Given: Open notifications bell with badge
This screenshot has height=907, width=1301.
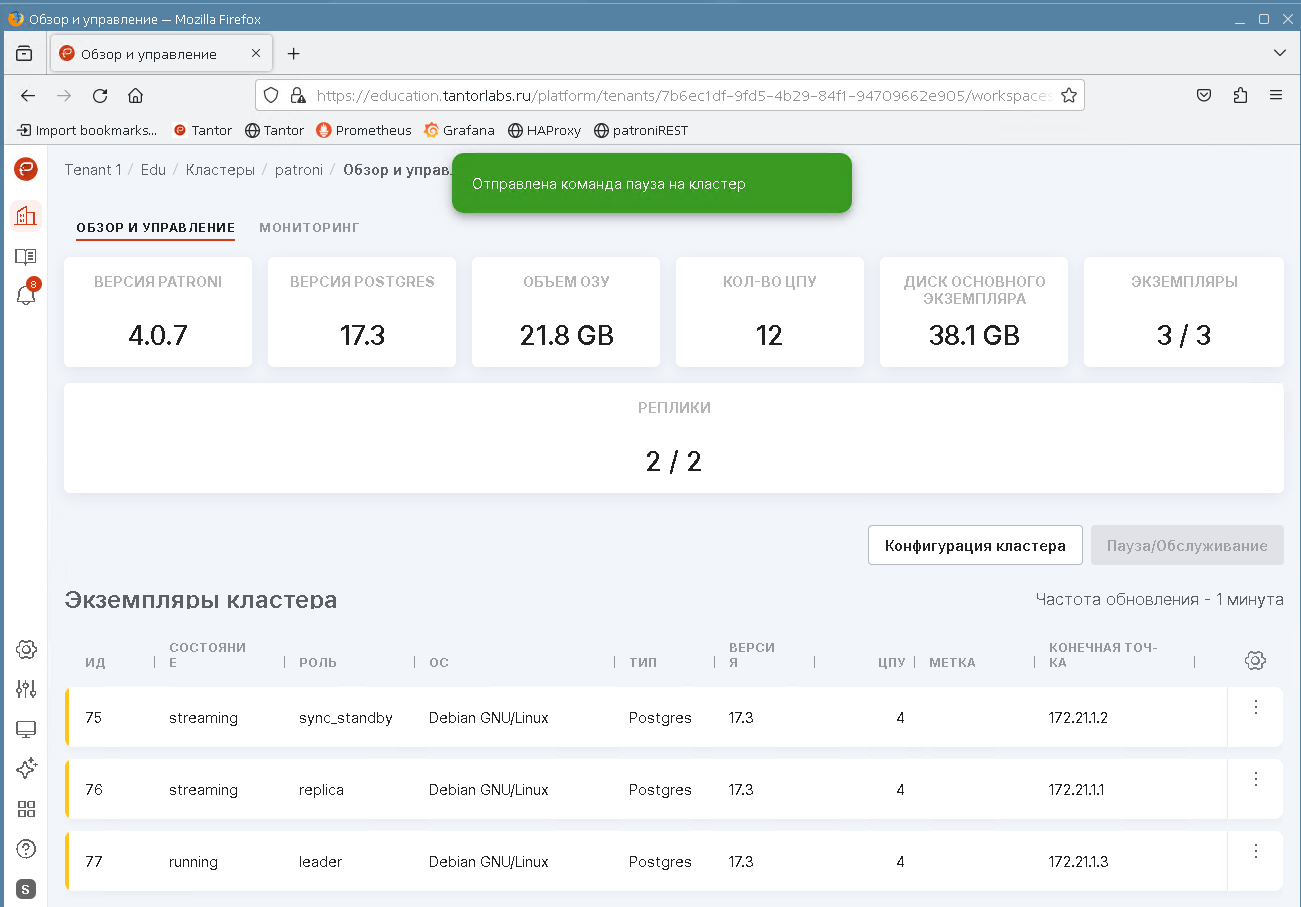Looking at the screenshot, I should [x=26, y=295].
